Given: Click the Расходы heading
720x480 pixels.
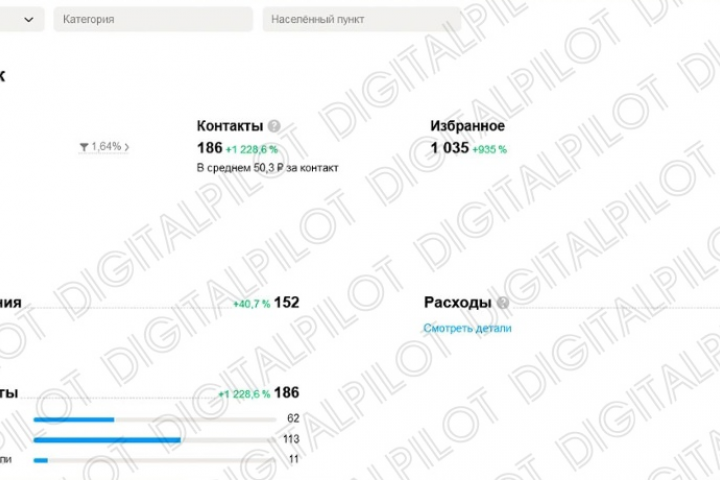Looking at the screenshot, I should 457,302.
